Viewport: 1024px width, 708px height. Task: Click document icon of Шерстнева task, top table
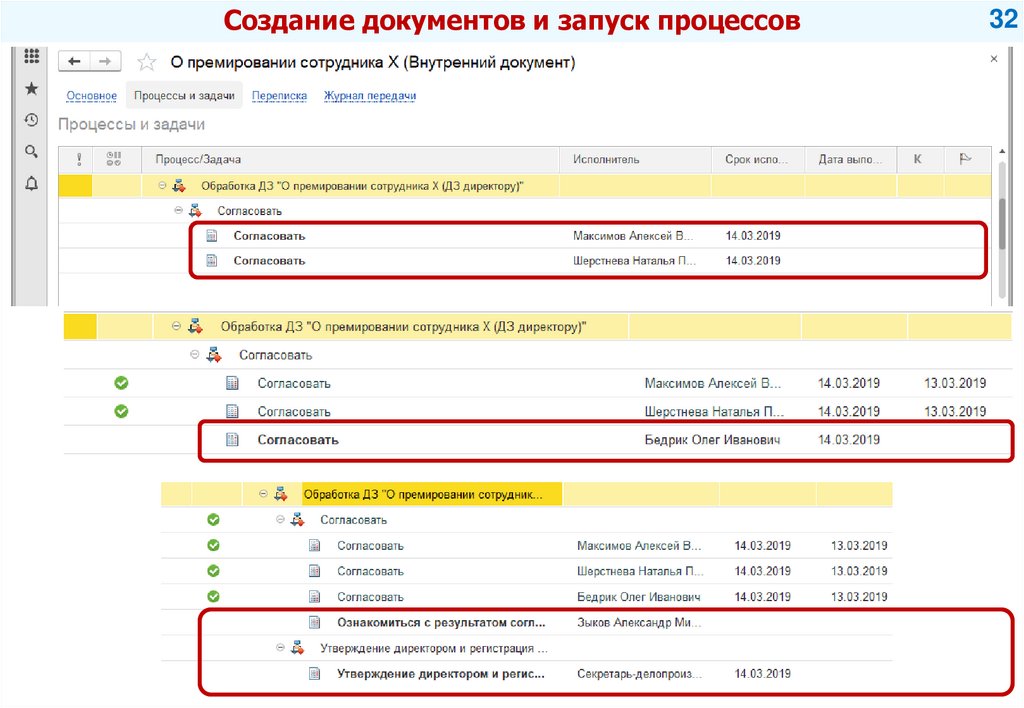pyautogui.click(x=212, y=261)
